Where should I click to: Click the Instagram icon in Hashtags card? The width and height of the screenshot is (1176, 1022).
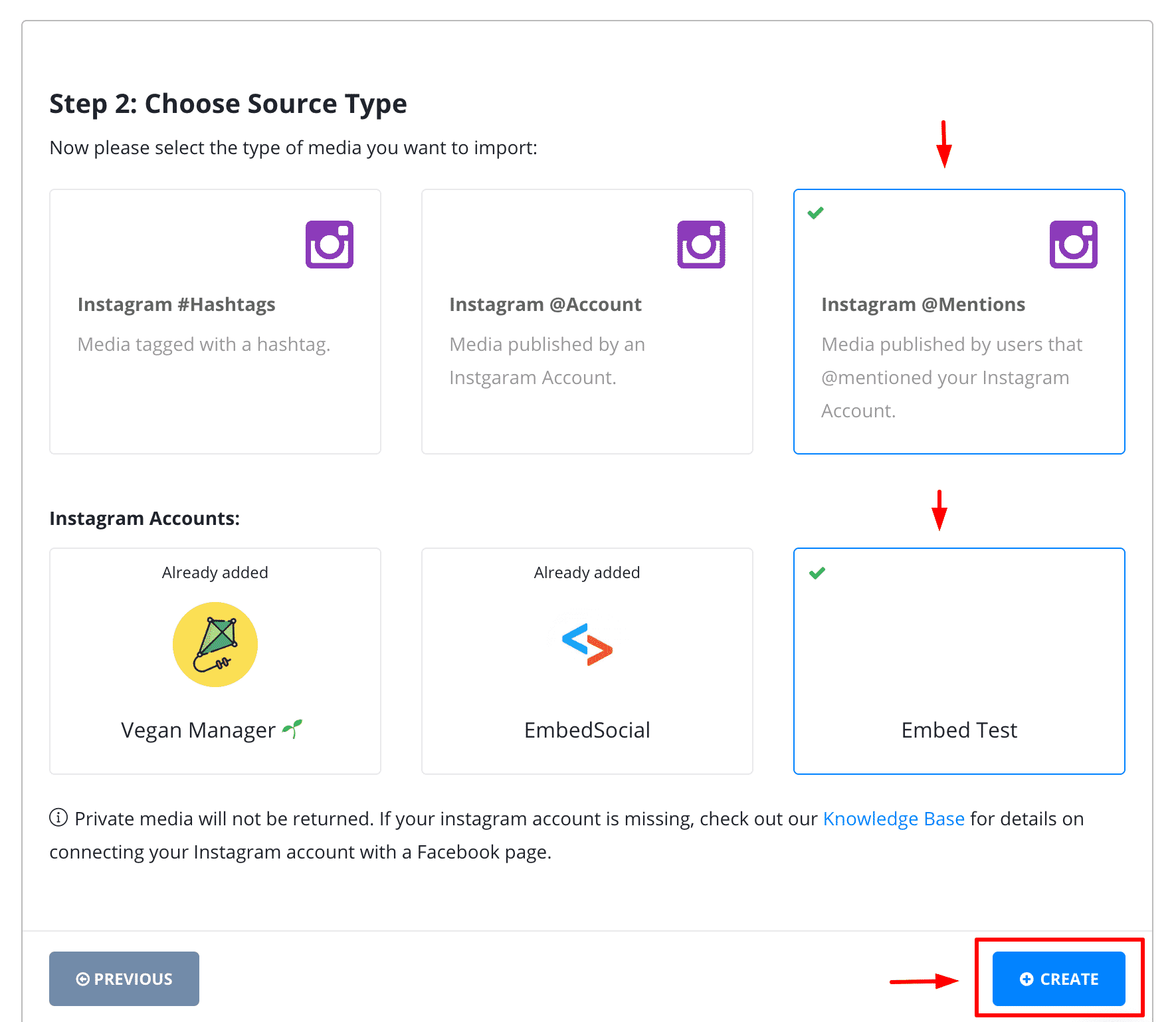(330, 245)
